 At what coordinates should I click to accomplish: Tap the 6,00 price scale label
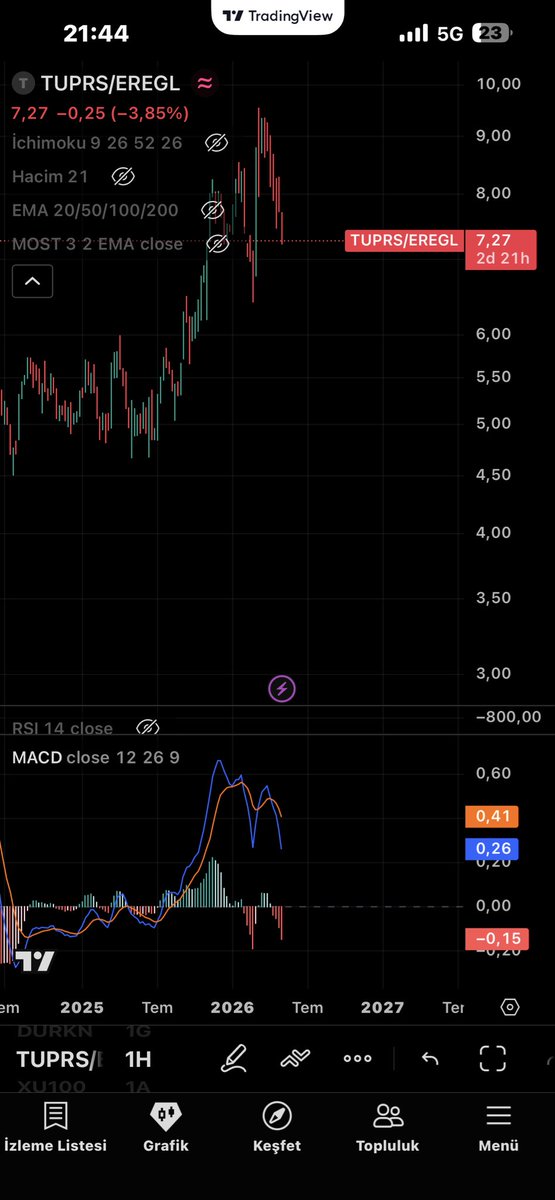click(x=494, y=334)
